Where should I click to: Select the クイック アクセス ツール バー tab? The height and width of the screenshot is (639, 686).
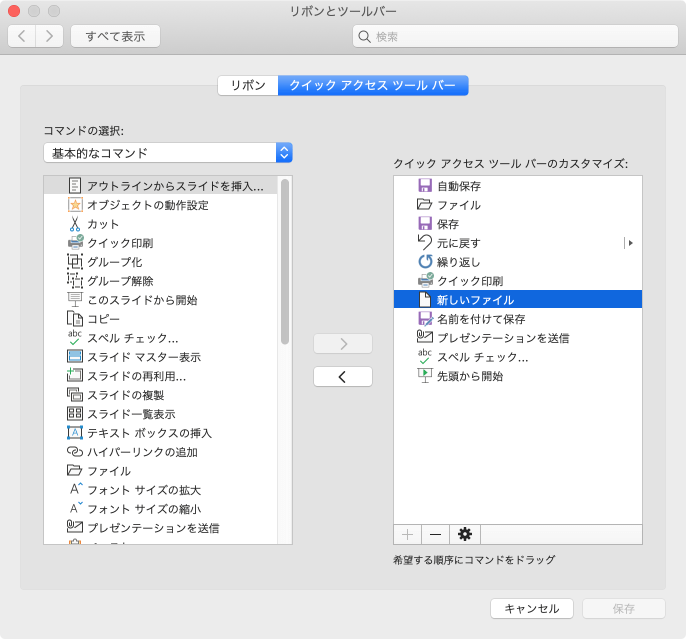(372, 86)
